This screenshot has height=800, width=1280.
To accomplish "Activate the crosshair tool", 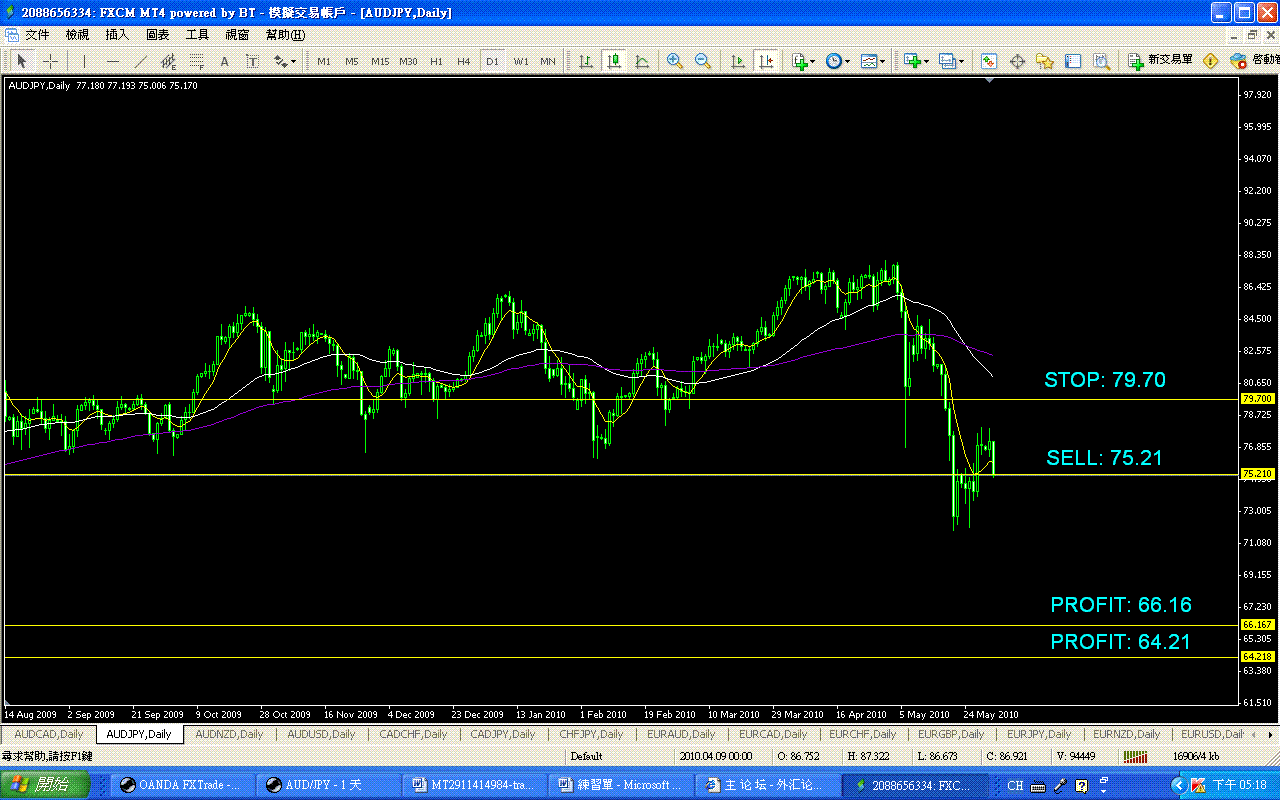I will coord(50,61).
